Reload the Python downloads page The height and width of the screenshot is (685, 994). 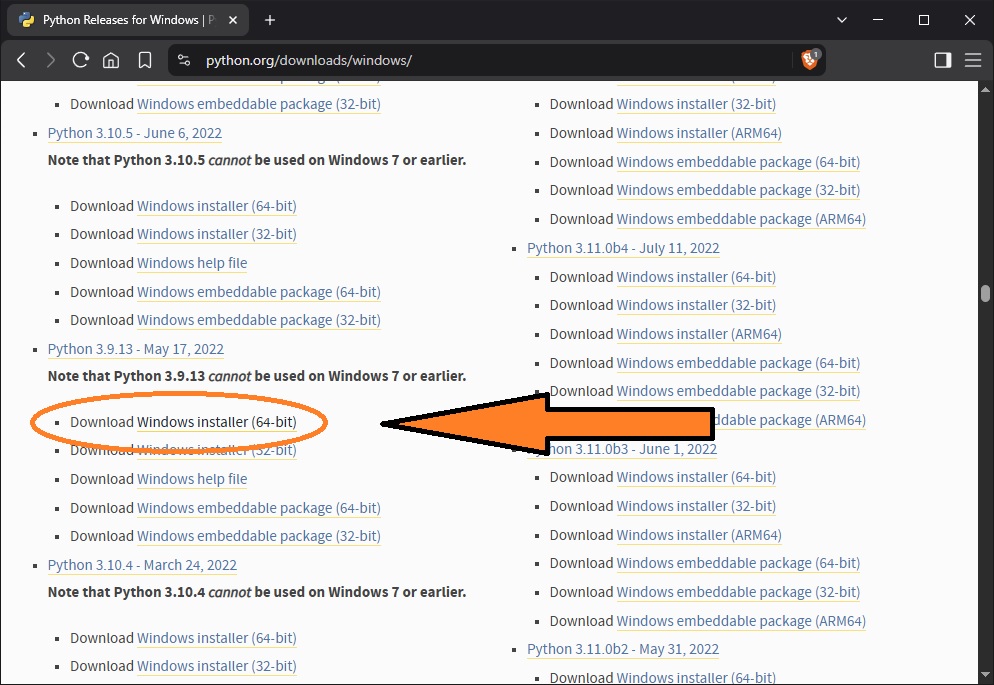[81, 60]
